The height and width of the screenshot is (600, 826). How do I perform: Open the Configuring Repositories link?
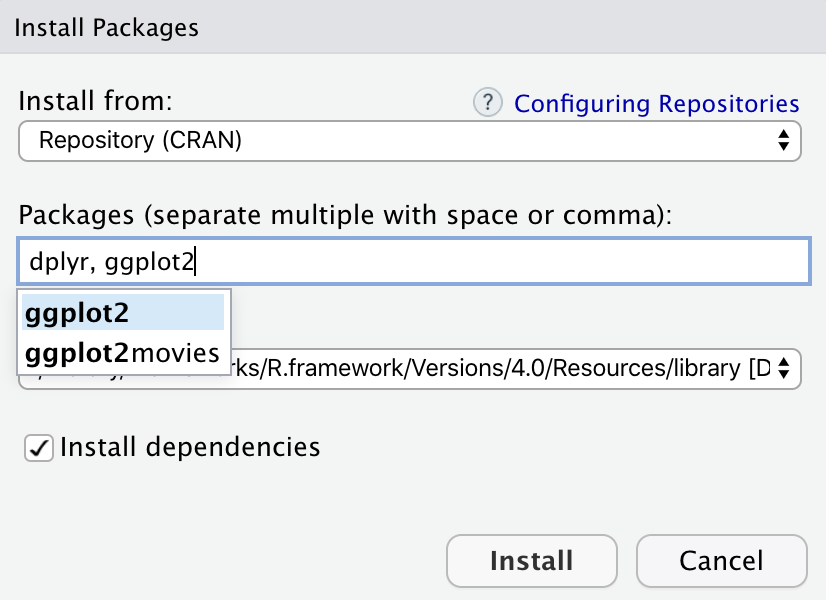coord(656,104)
